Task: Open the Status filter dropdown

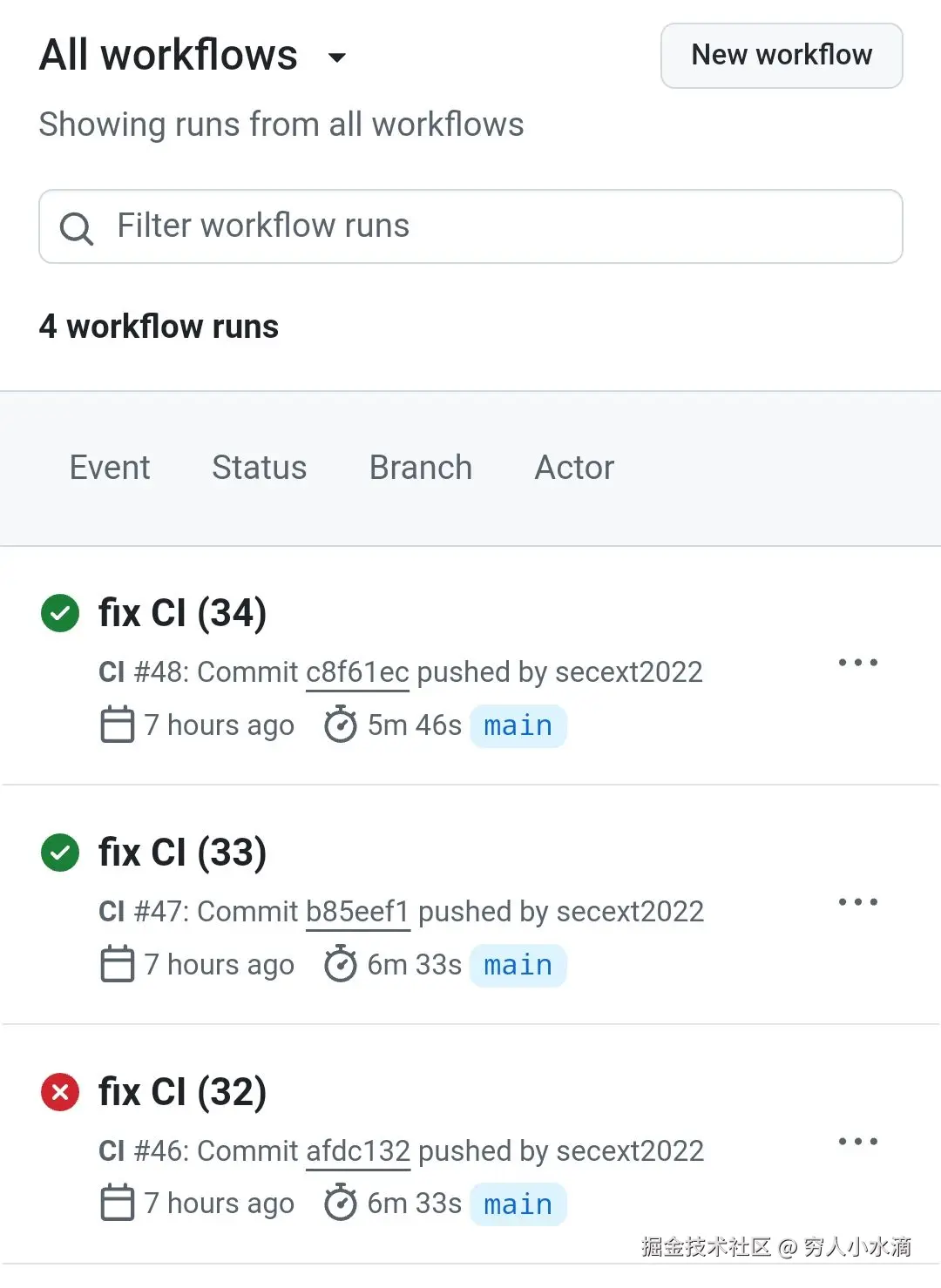Action: pos(260,468)
